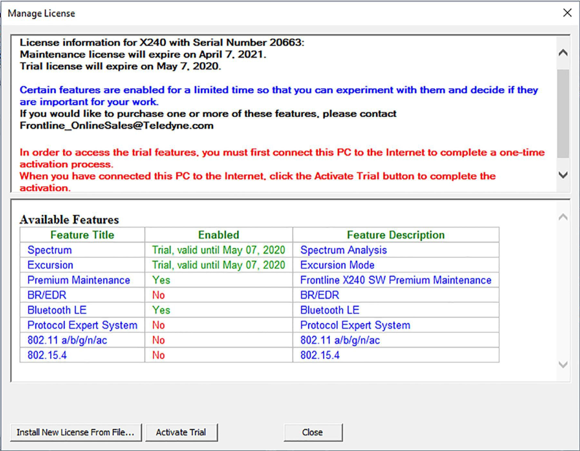Select the Bluetooth LE feature title cell

(x=82, y=310)
